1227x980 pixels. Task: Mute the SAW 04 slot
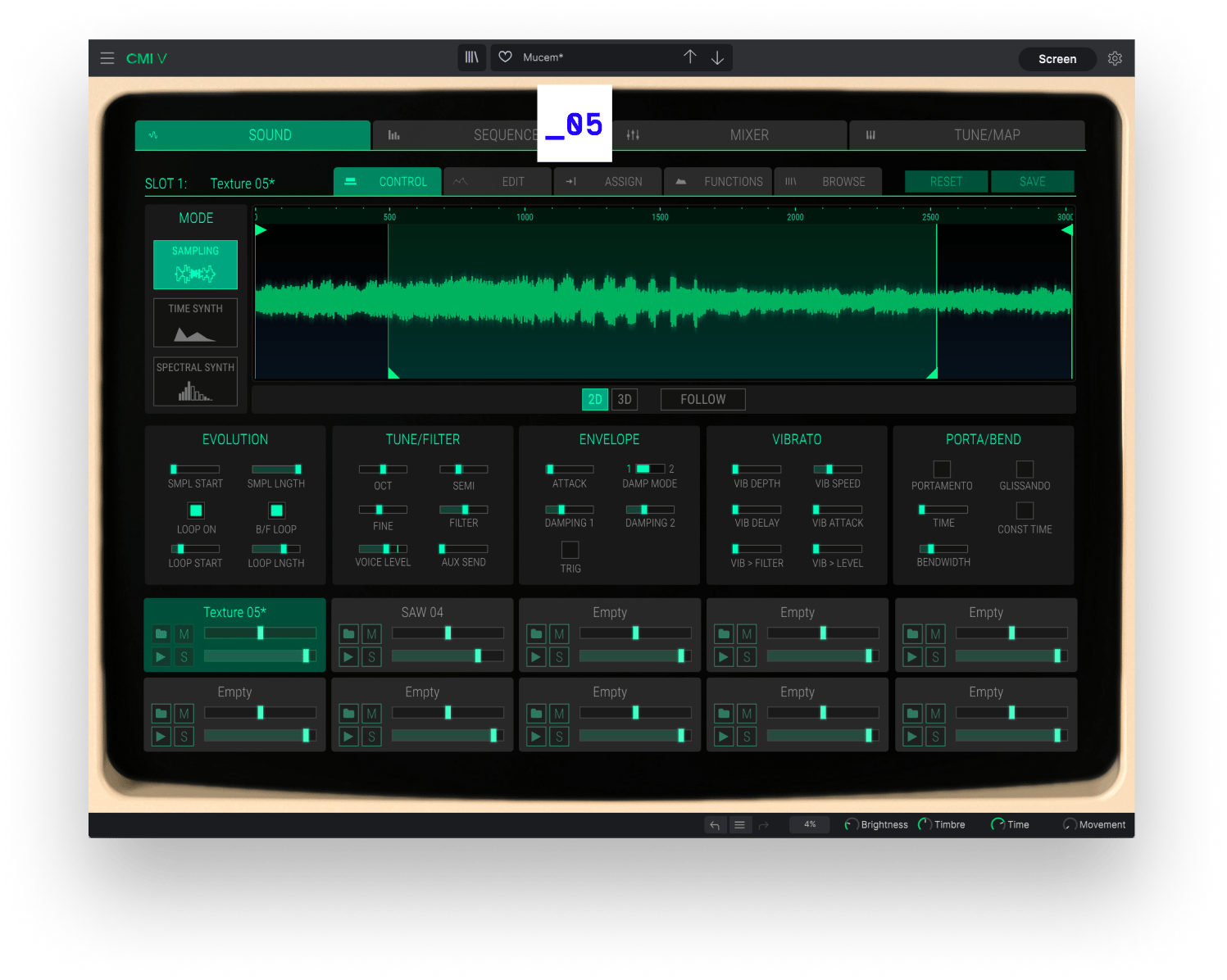(x=372, y=634)
